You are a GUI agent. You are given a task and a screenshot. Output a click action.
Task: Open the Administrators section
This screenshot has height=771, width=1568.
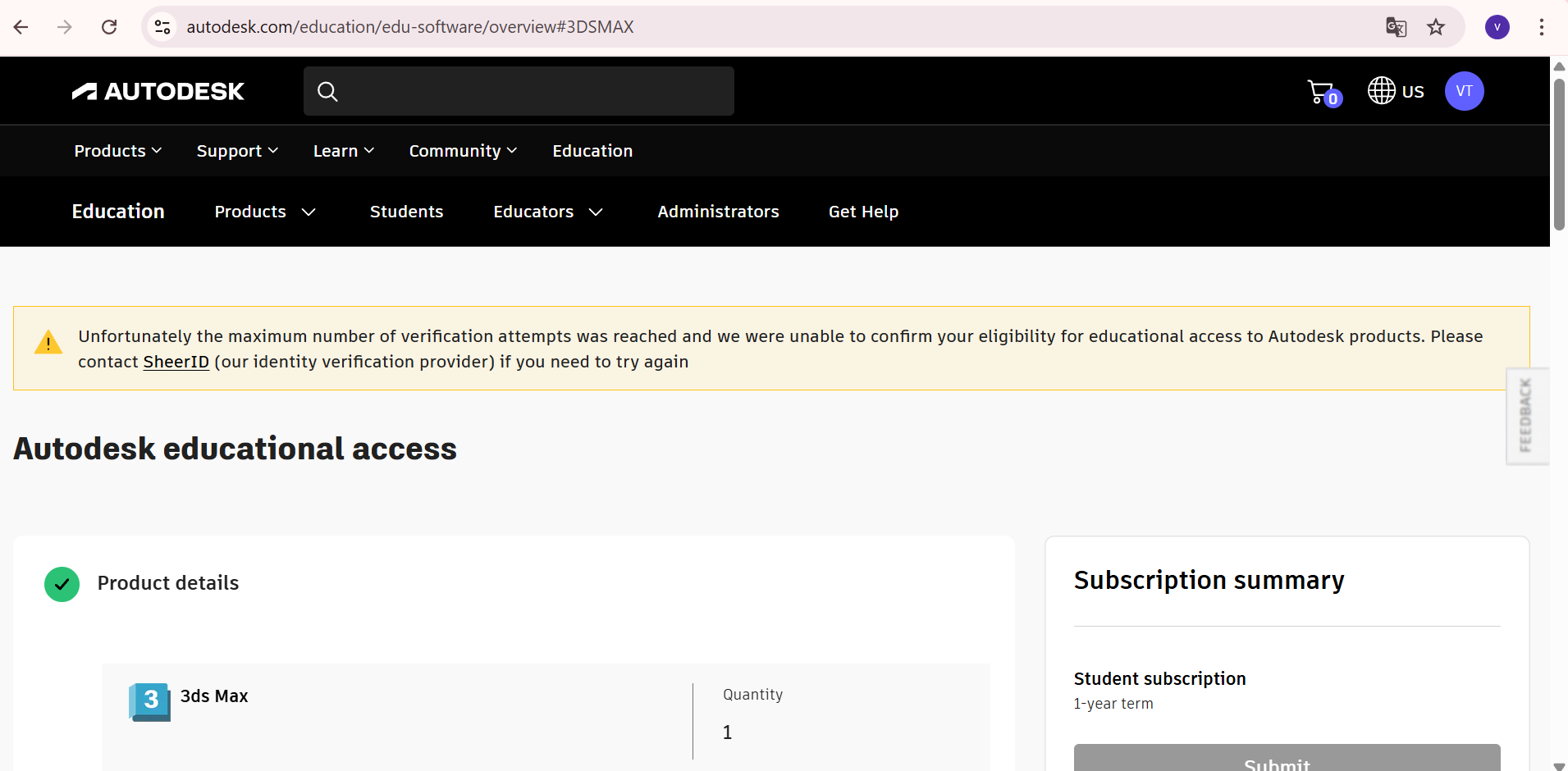pos(718,212)
